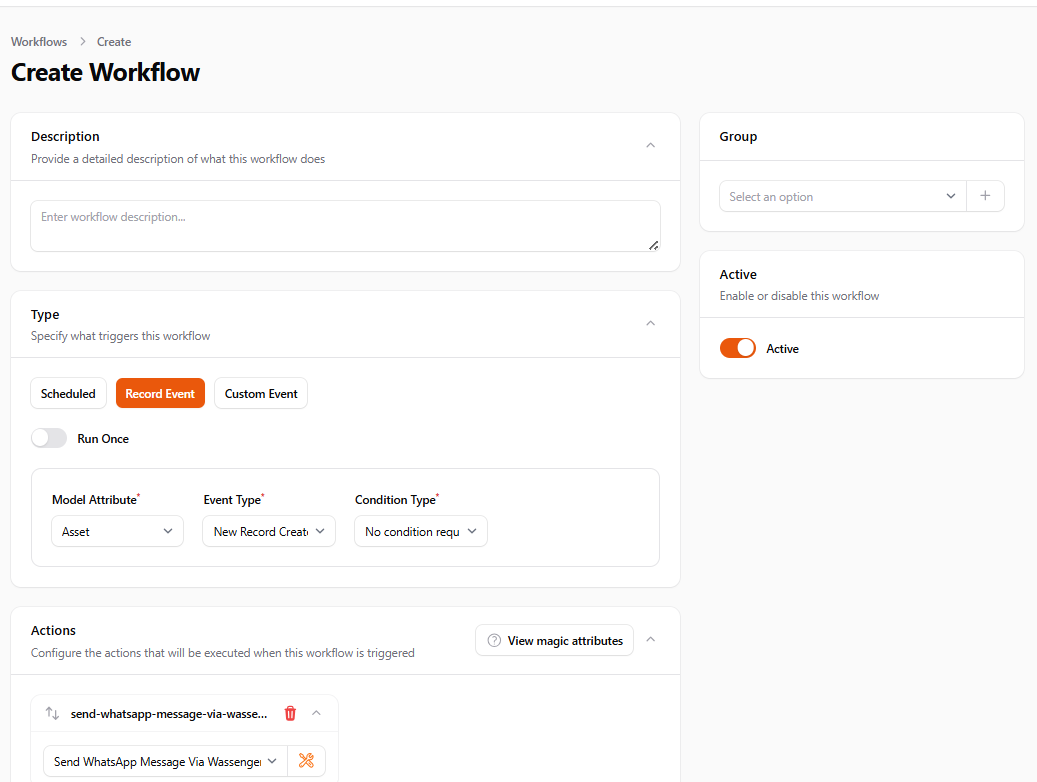The height and width of the screenshot is (782, 1037).
Task: Disable the Active workflow toggle
Action: (x=738, y=348)
